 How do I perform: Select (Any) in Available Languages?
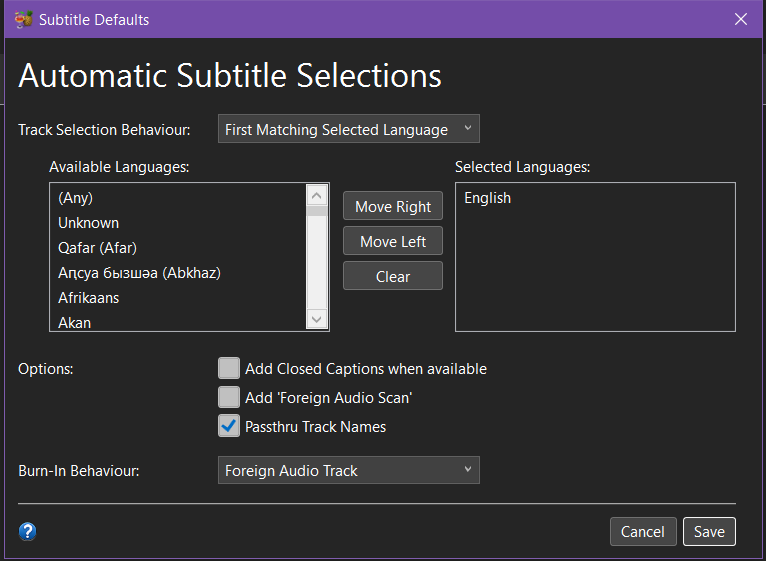[178, 197]
